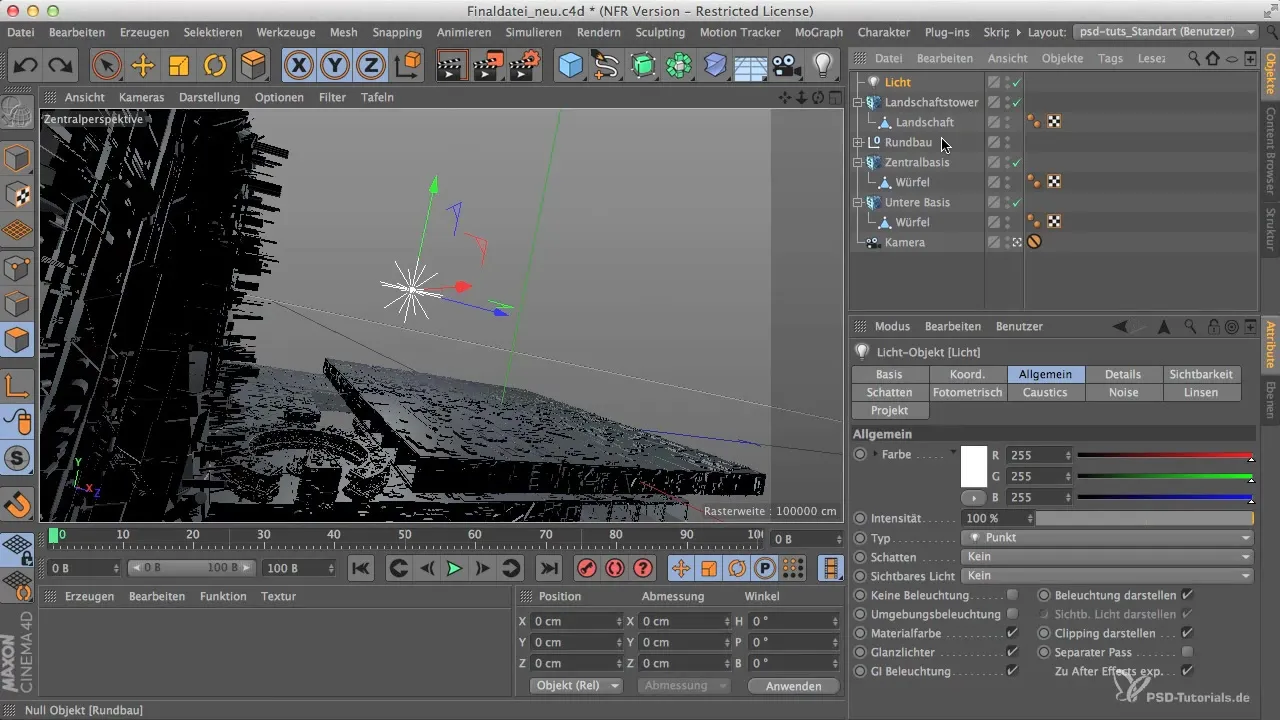
Task: Select the Licht object in tree
Action: click(x=897, y=82)
